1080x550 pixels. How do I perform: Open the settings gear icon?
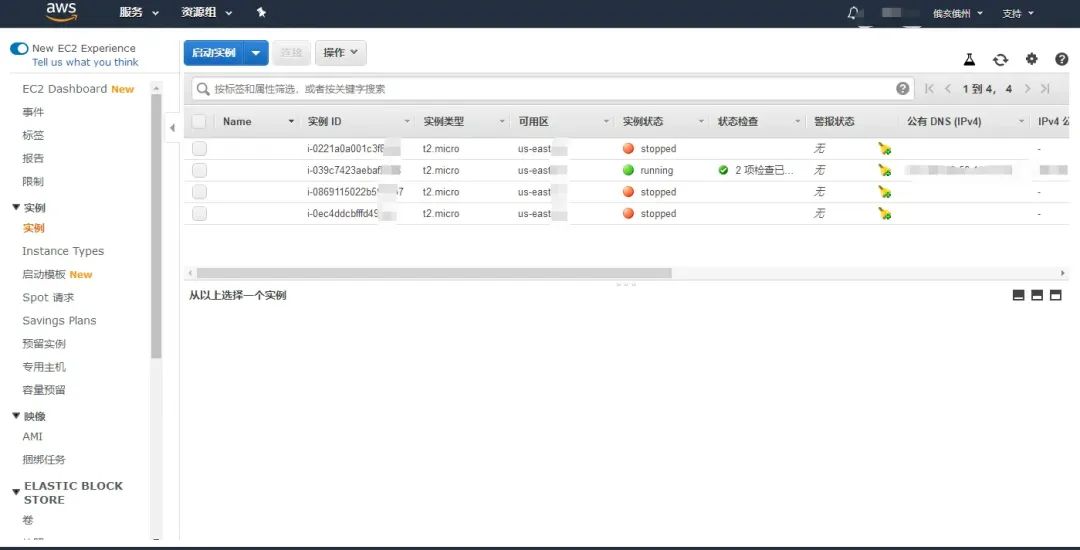point(1031,59)
